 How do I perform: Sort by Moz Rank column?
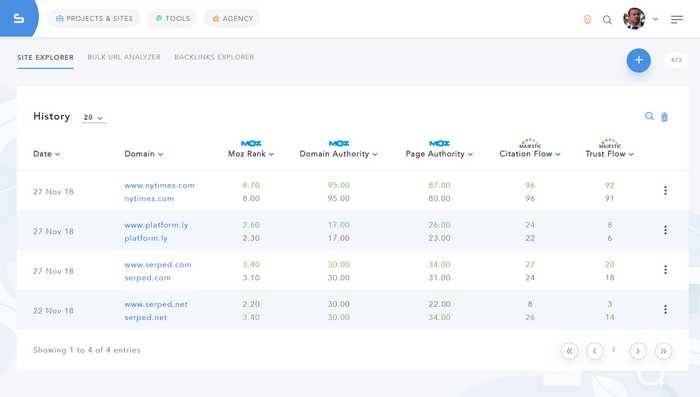coord(251,154)
